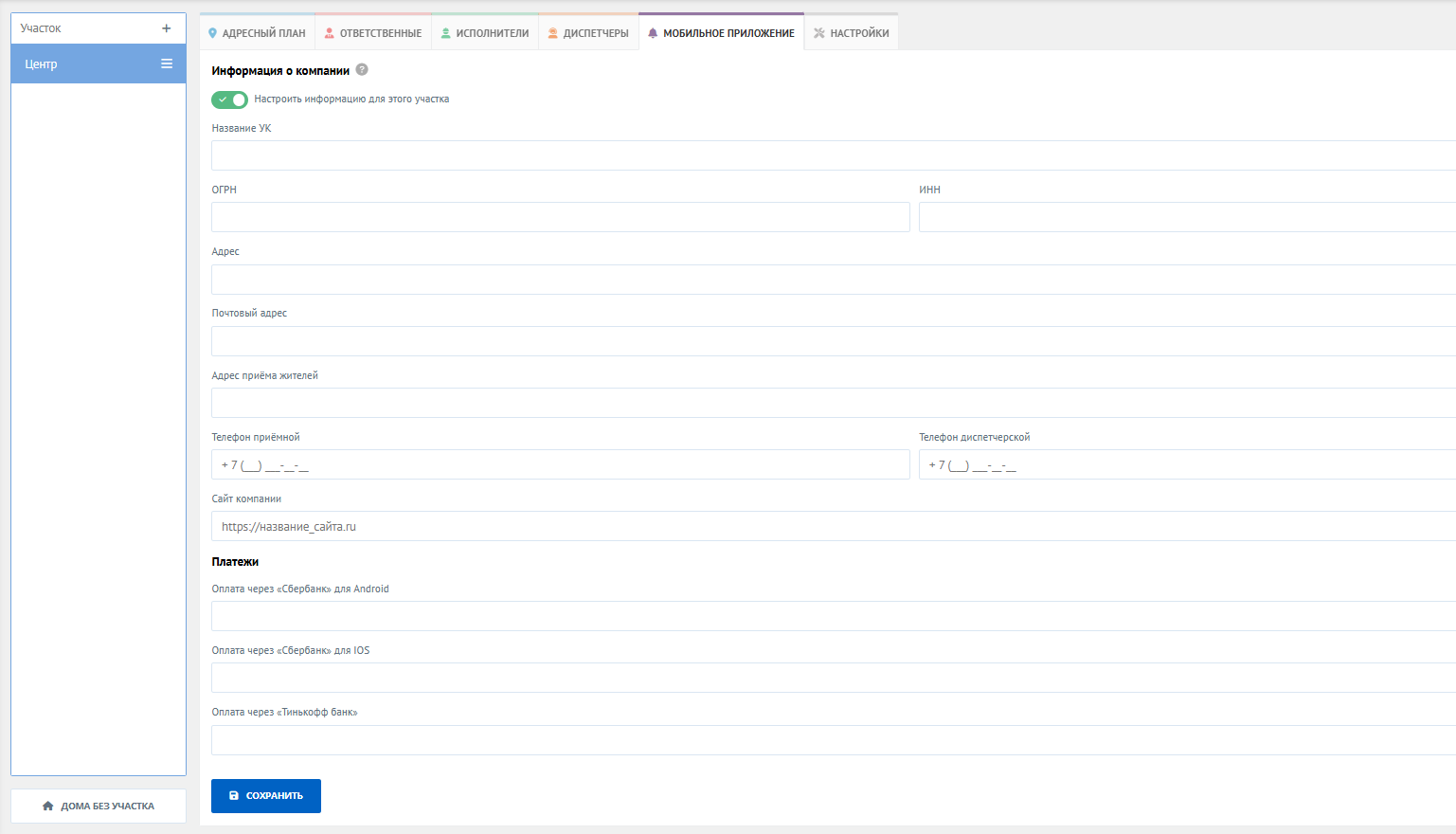Click the house icon in Дома без участка
Screen dimensions: 1456x834
click(48, 806)
